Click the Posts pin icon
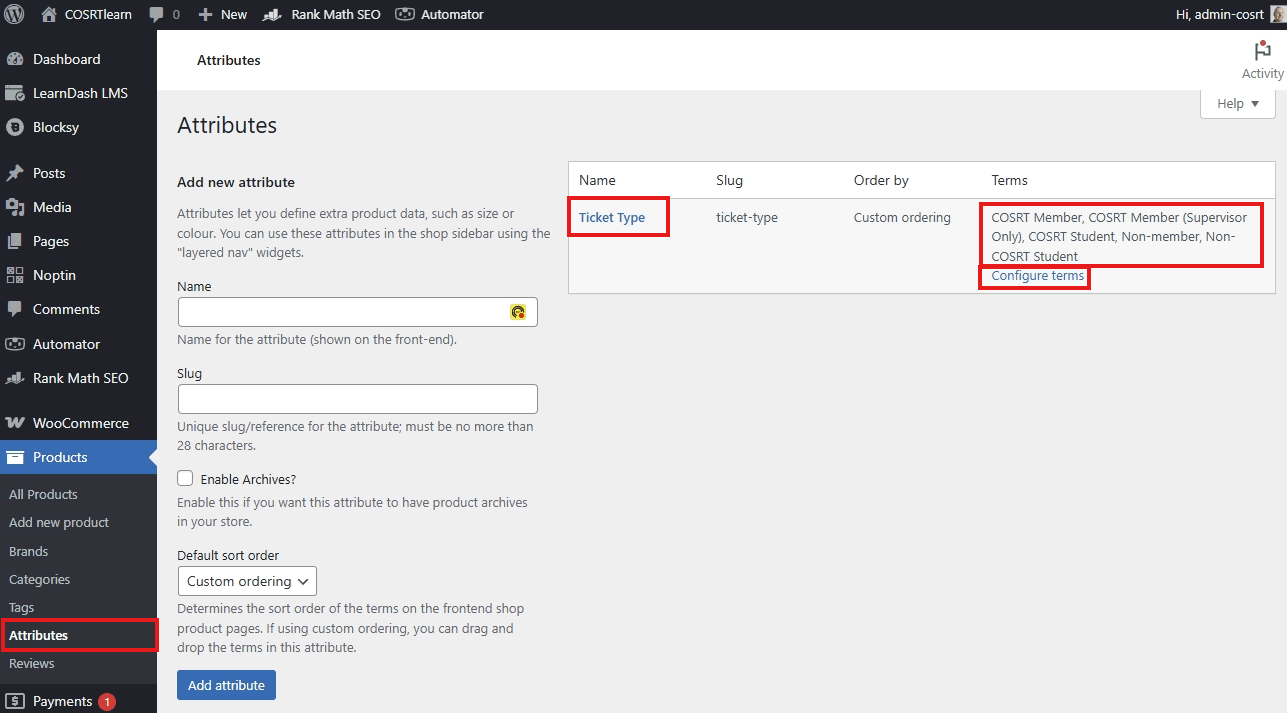Screen dimensions: 1287x713 [x=15, y=173]
